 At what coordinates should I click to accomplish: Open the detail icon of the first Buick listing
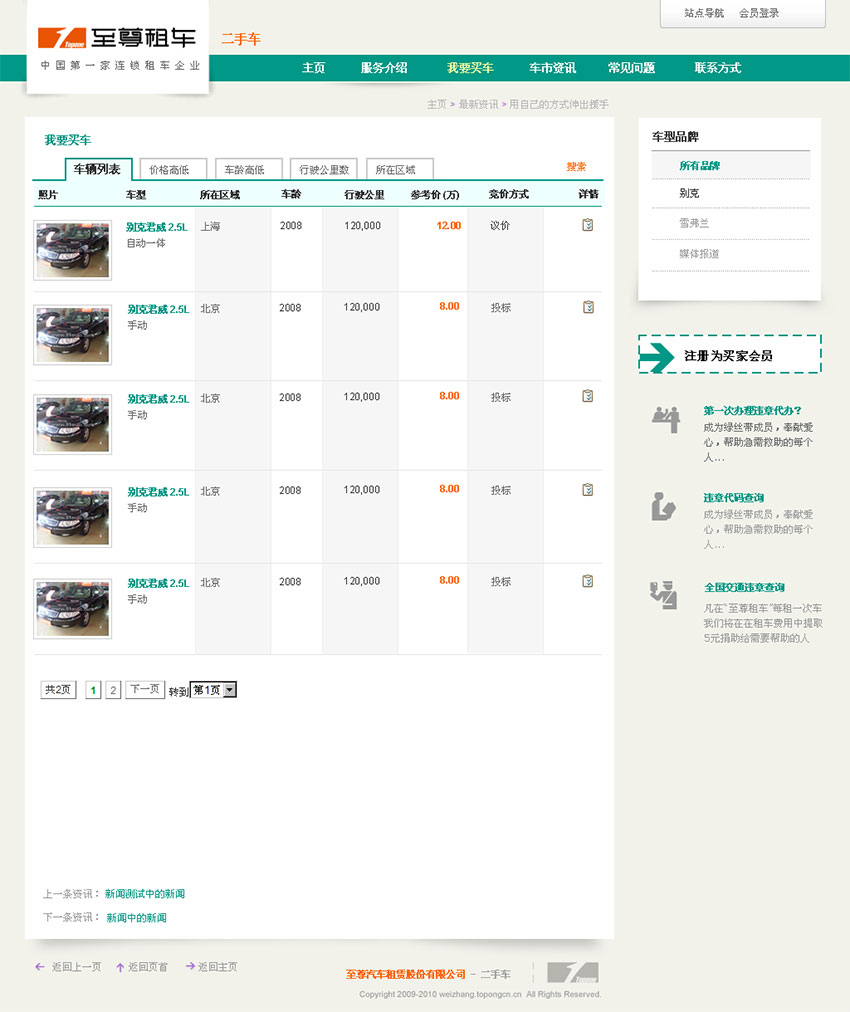(588, 223)
